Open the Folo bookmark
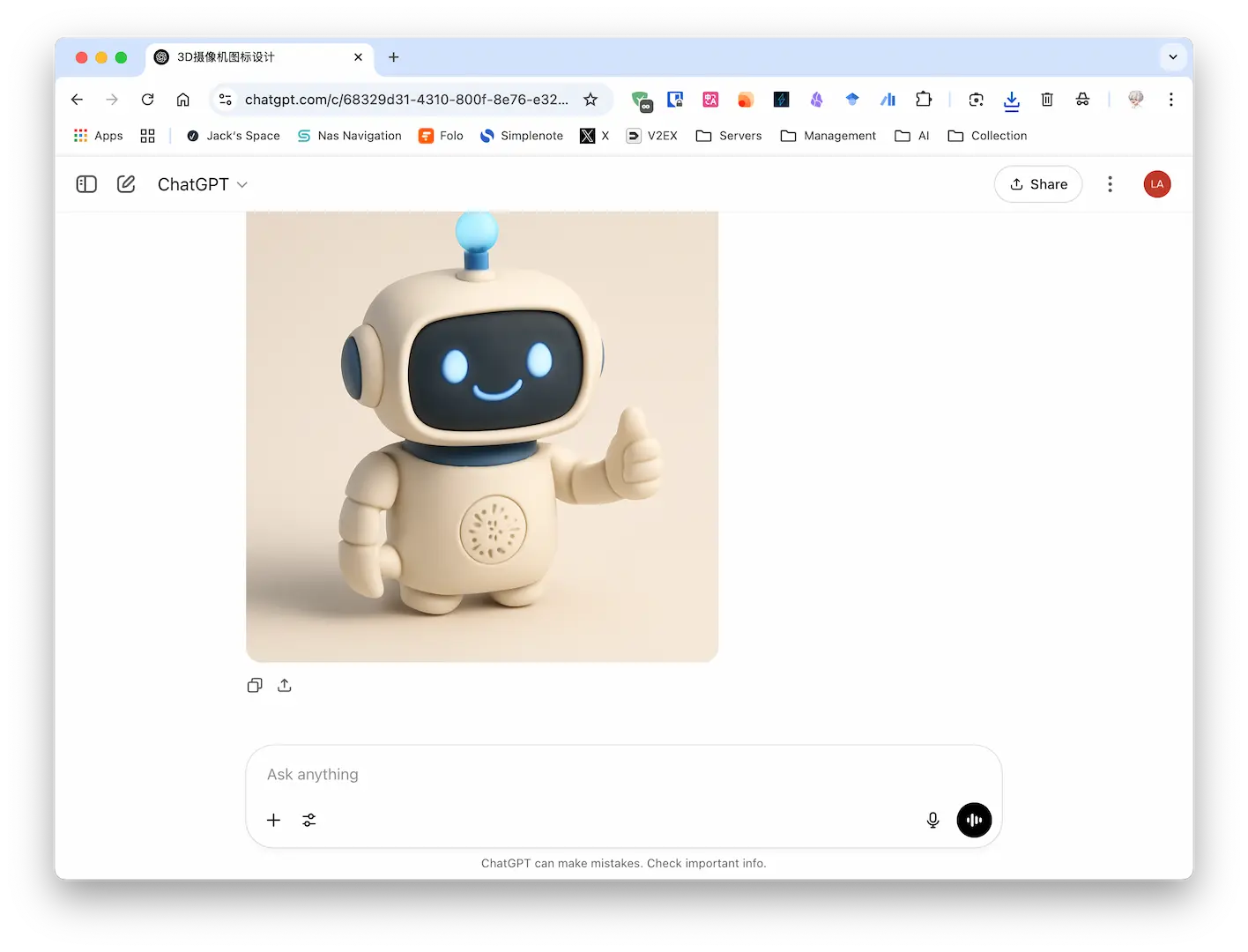Image resolution: width=1248 pixels, height=952 pixels. click(441, 136)
